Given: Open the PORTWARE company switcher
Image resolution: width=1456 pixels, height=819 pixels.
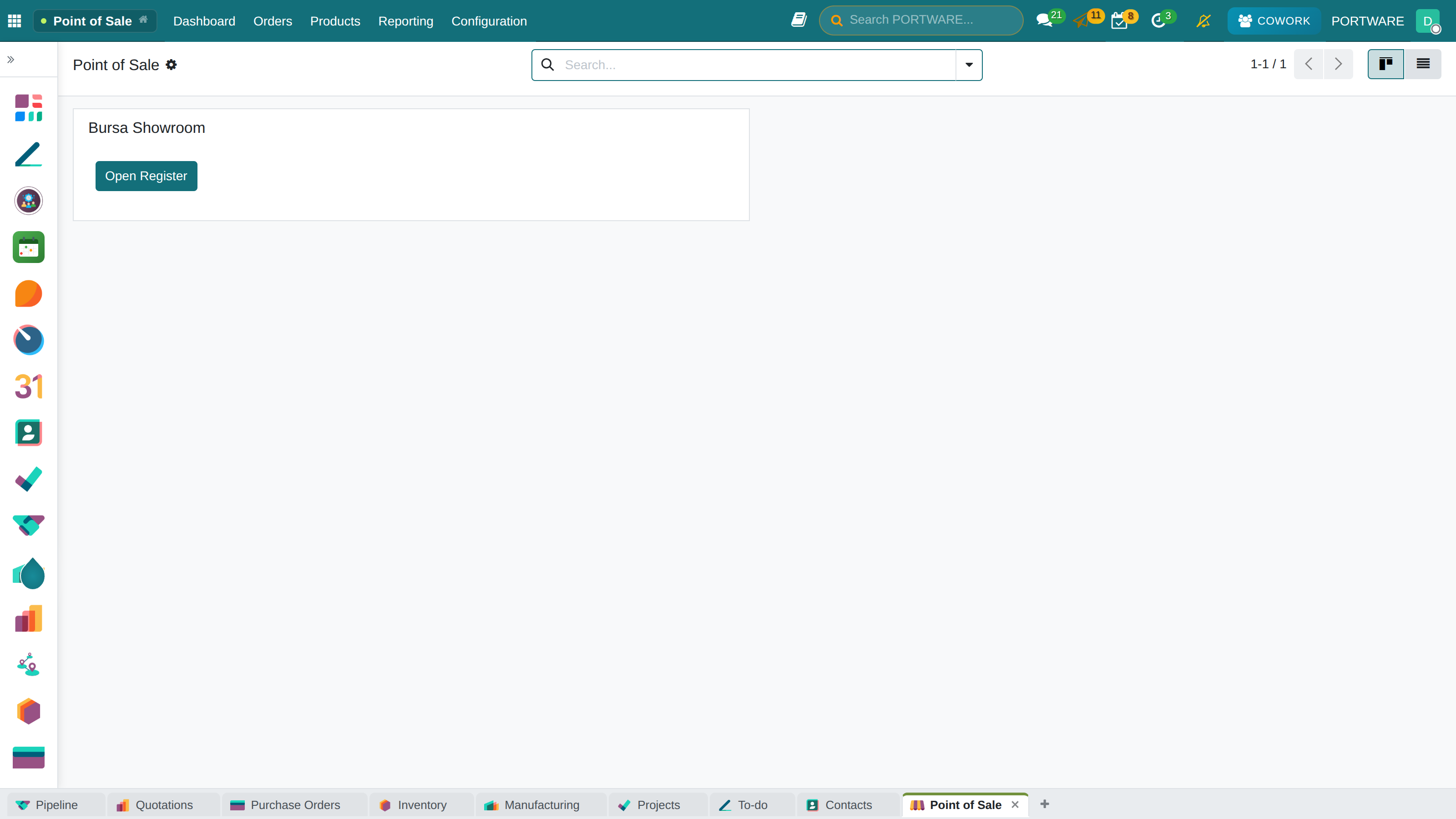Looking at the screenshot, I should tap(1367, 21).
